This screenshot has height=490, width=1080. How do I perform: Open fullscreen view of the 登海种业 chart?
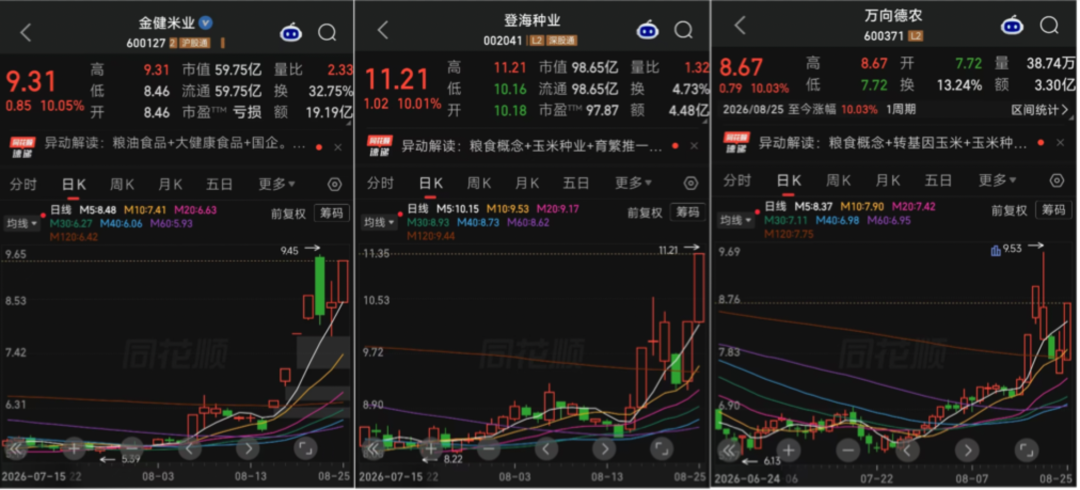[x=661, y=449]
